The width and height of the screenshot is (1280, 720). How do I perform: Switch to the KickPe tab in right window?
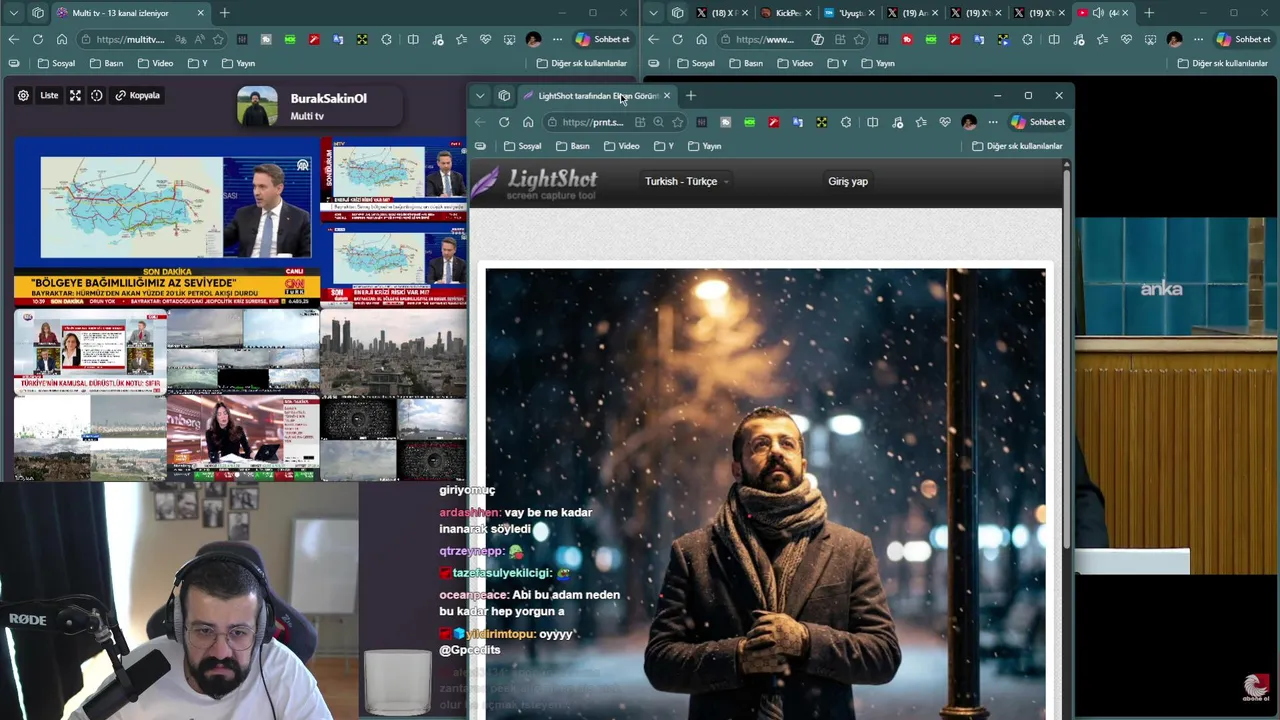pos(786,13)
